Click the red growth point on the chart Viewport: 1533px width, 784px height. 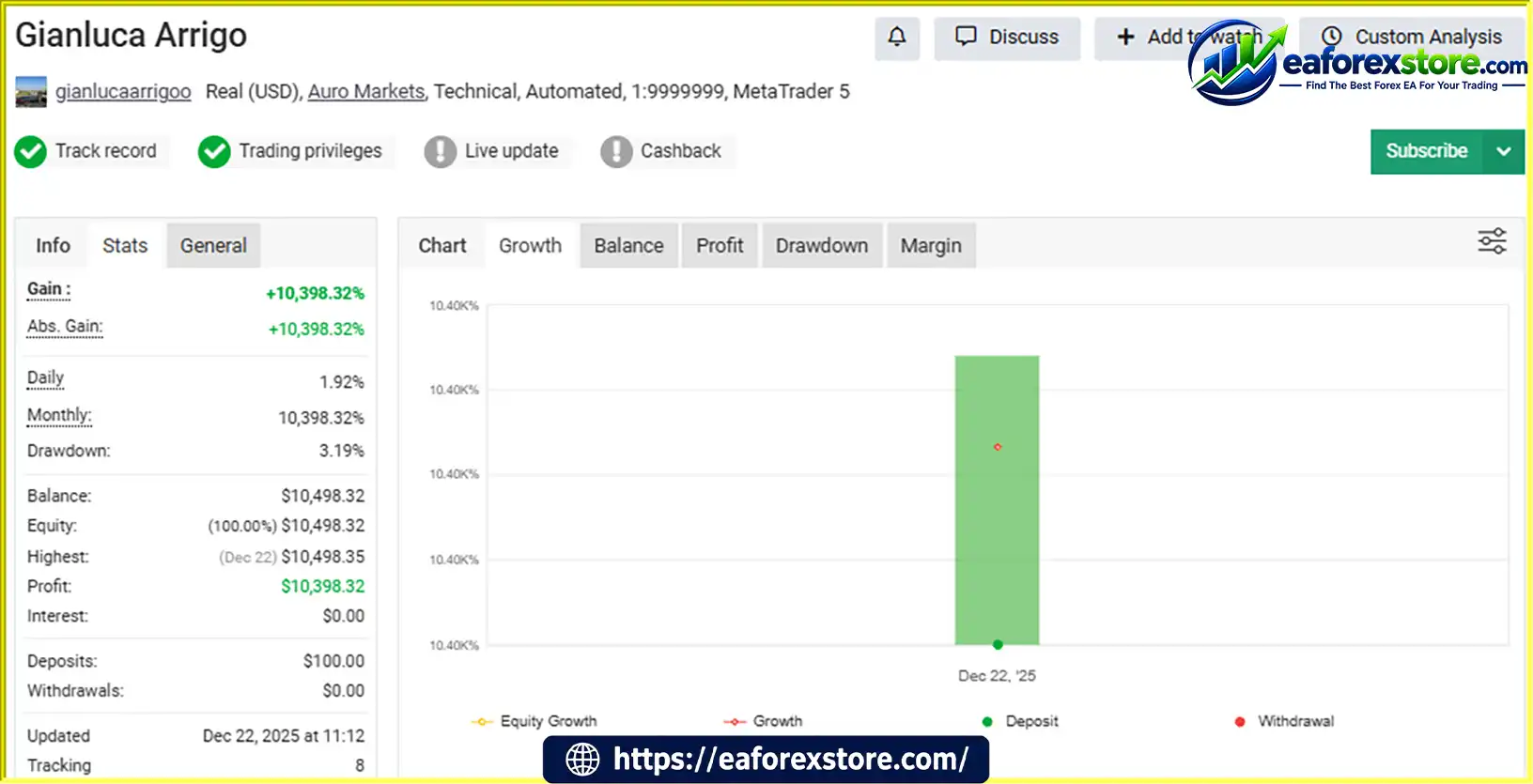click(x=998, y=447)
